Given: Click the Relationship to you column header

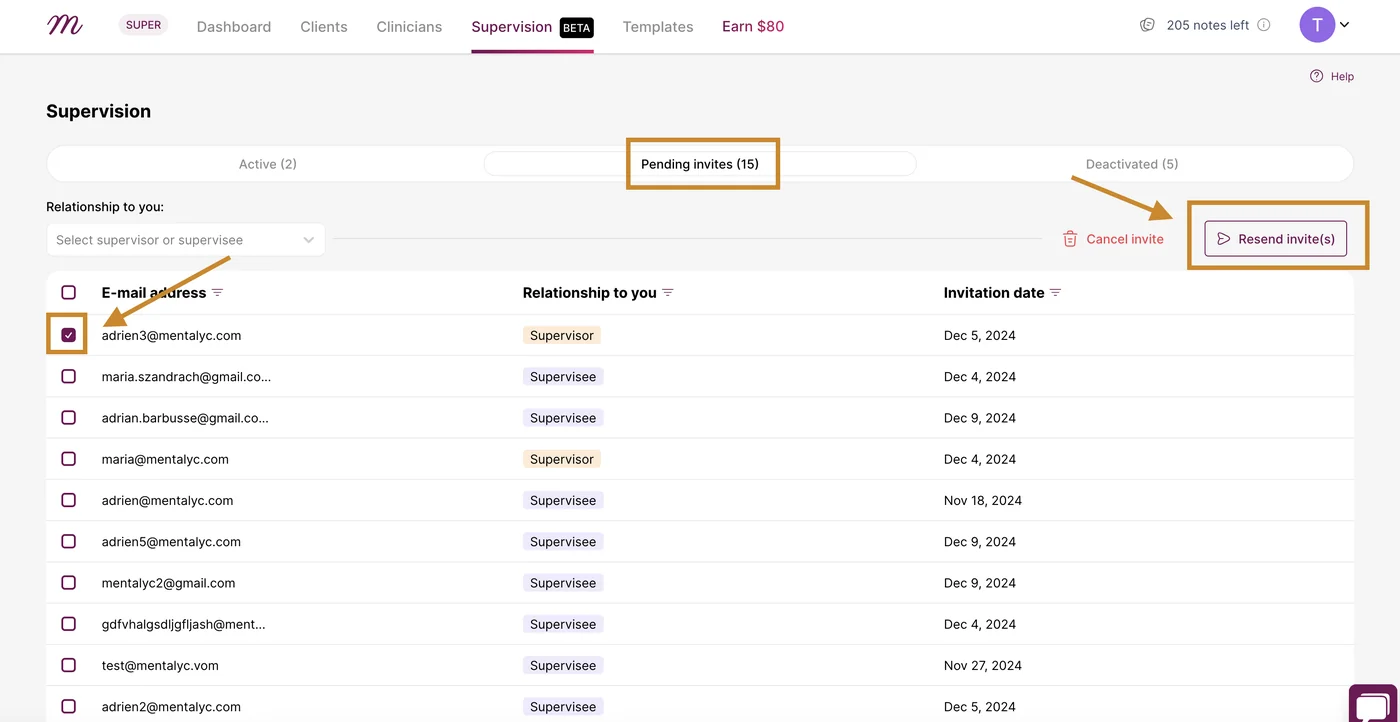Looking at the screenshot, I should point(590,293).
